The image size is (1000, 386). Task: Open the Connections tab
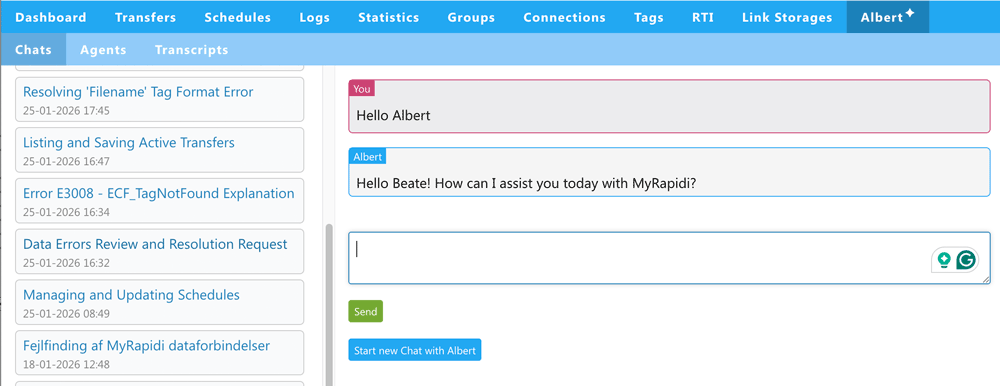564,17
